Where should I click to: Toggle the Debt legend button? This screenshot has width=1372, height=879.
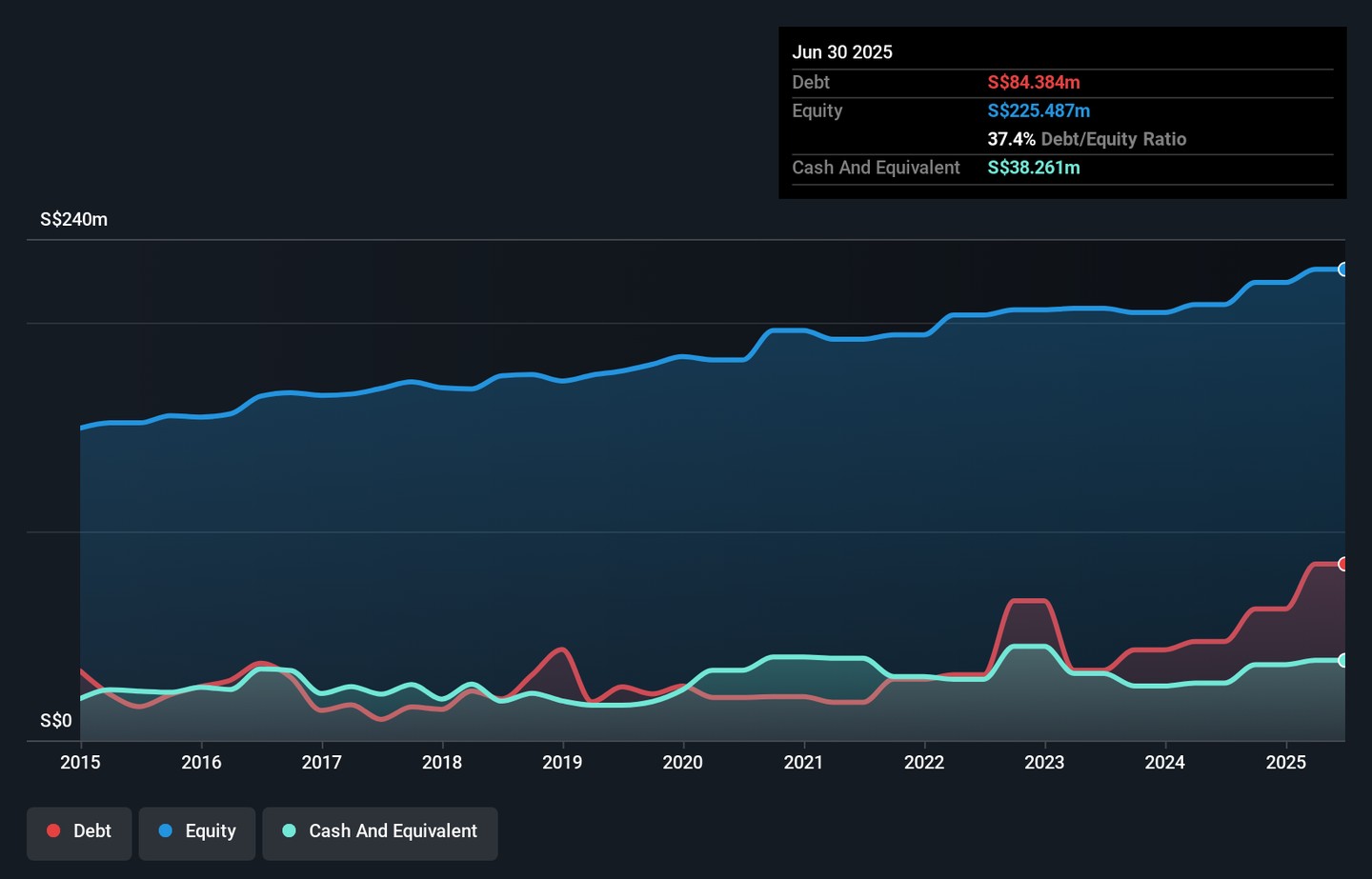[79, 831]
